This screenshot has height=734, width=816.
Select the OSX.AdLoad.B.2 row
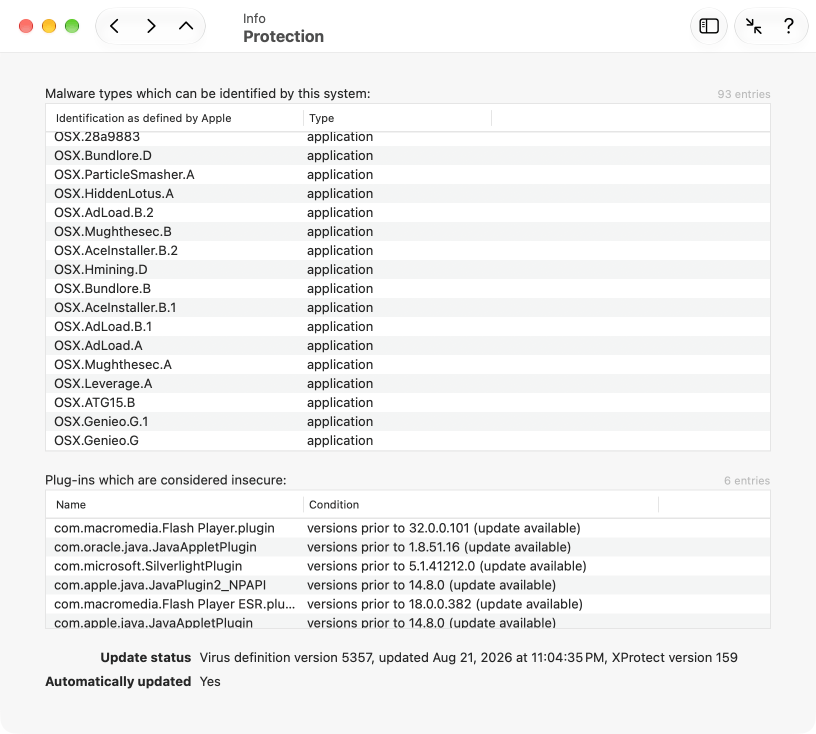(x=408, y=212)
